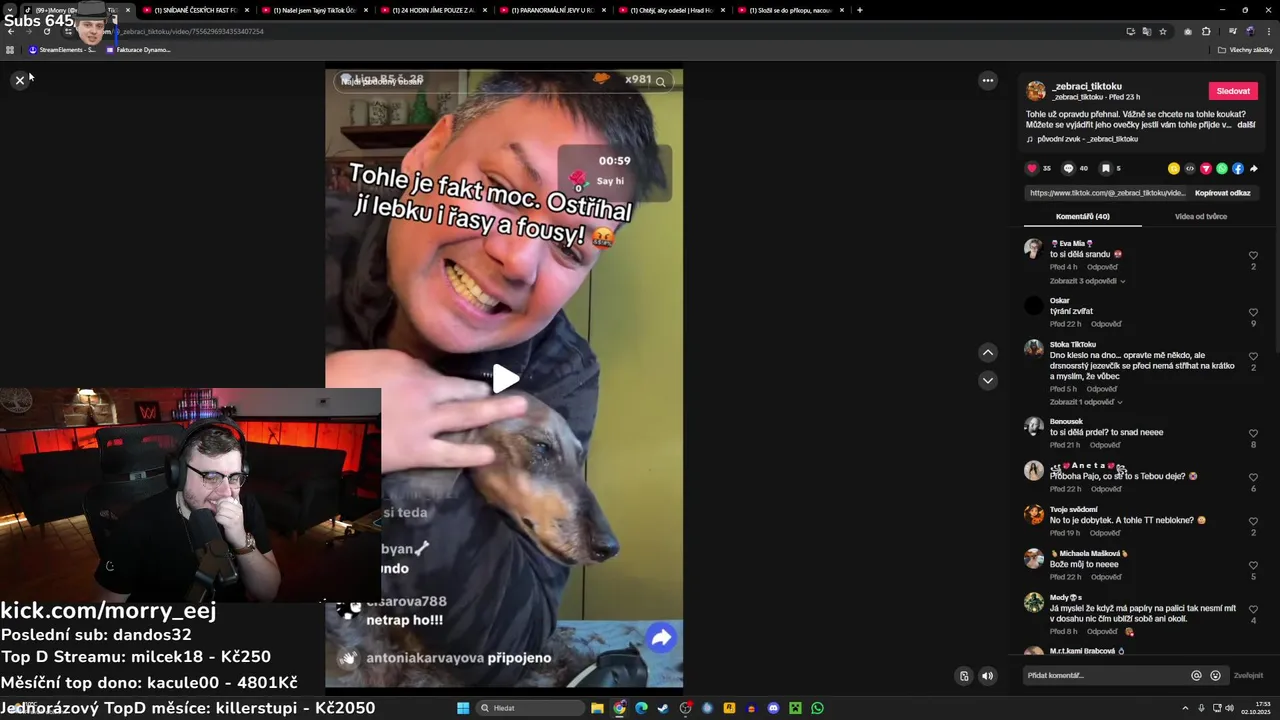Screen dimensions: 1280x720
Task: Click the blue share arrow on video
Action: pyautogui.click(x=661, y=637)
